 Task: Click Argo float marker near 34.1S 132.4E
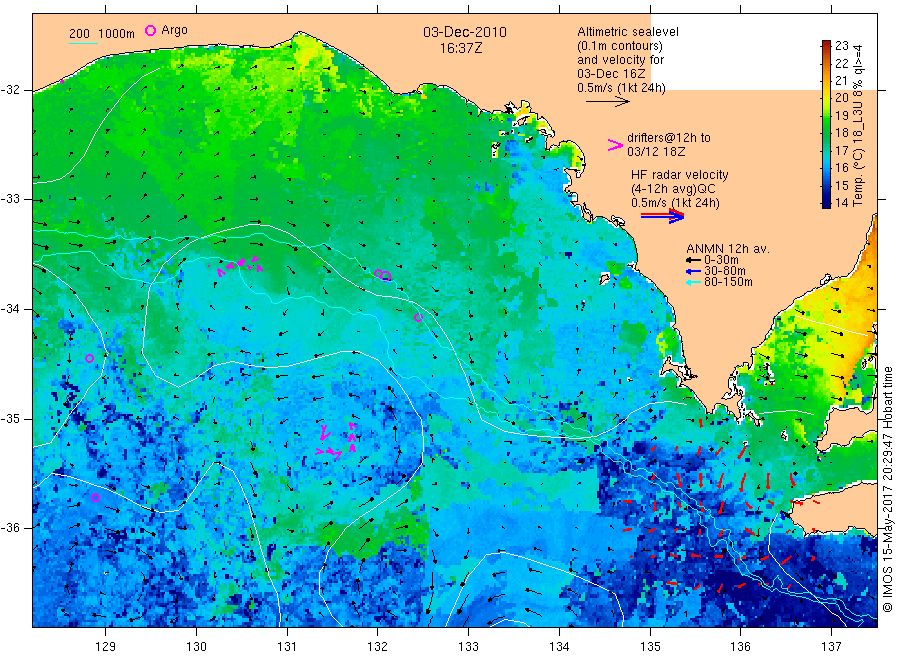click(x=418, y=317)
